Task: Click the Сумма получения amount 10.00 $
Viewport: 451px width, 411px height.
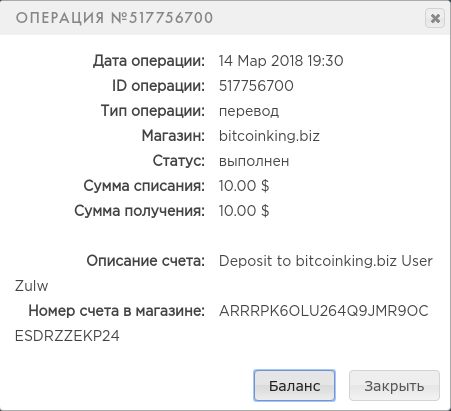Action: pos(244,211)
